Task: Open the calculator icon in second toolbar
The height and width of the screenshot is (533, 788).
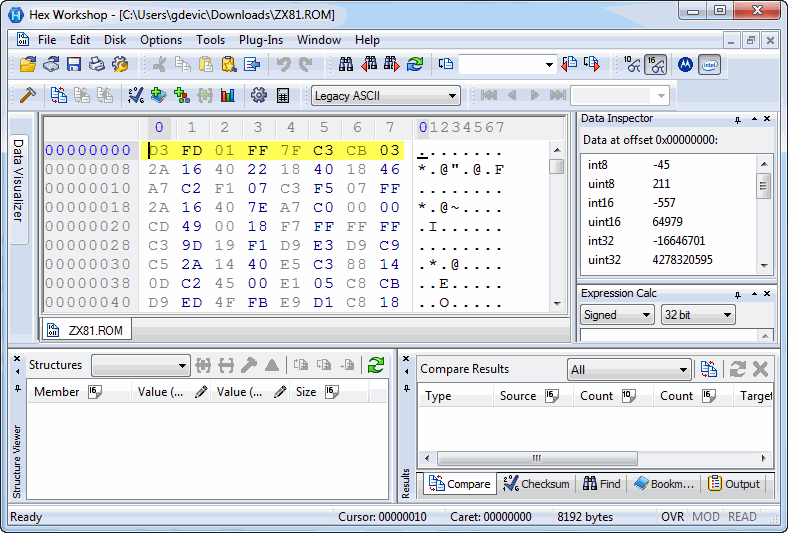Action: tap(283, 95)
